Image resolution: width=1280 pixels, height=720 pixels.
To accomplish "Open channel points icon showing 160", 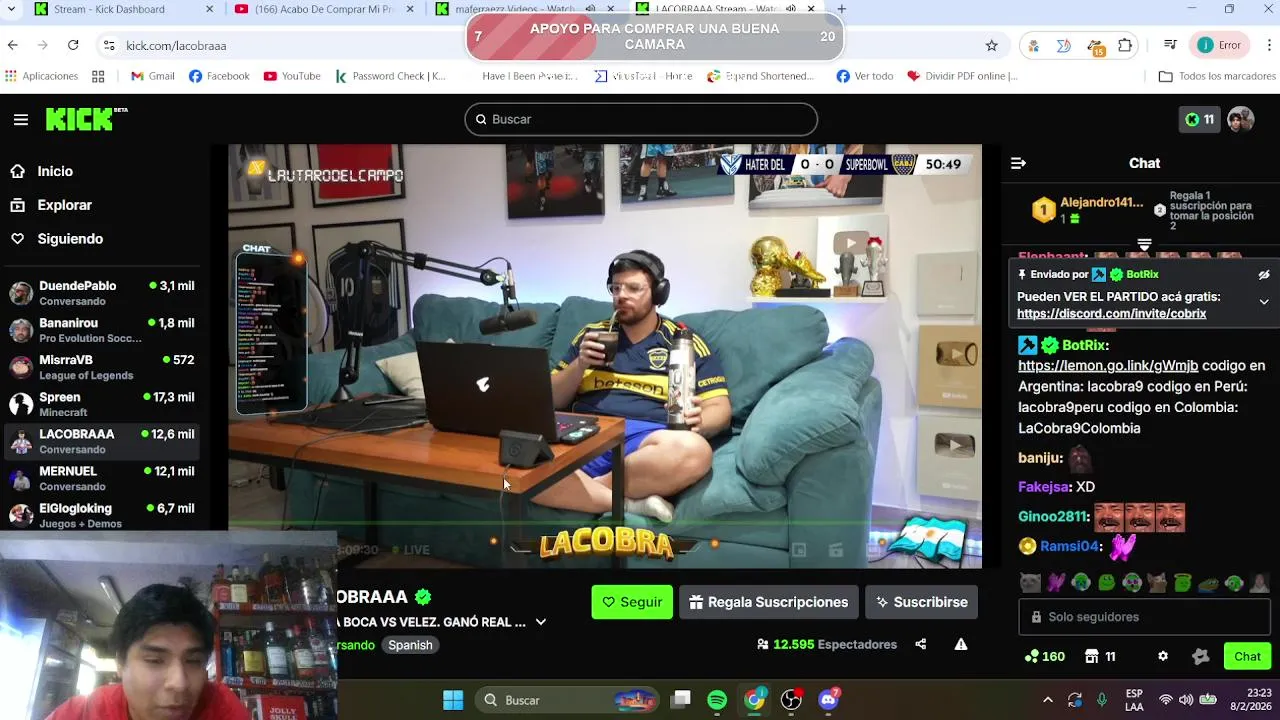I will (1045, 657).
